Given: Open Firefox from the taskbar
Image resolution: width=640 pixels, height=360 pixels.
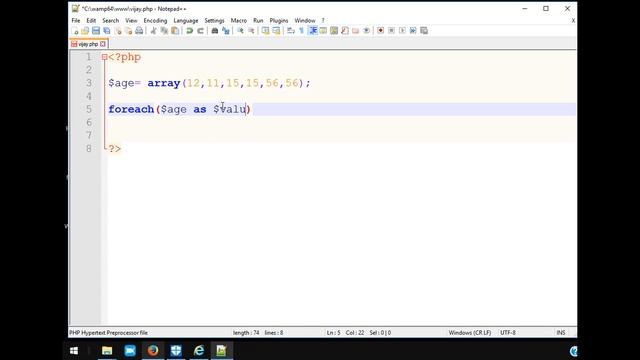Looking at the screenshot, I should [x=153, y=351].
